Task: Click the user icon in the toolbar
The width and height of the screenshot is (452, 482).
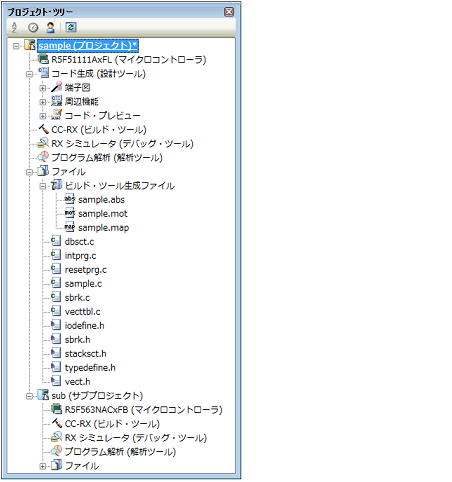Action: [51, 27]
